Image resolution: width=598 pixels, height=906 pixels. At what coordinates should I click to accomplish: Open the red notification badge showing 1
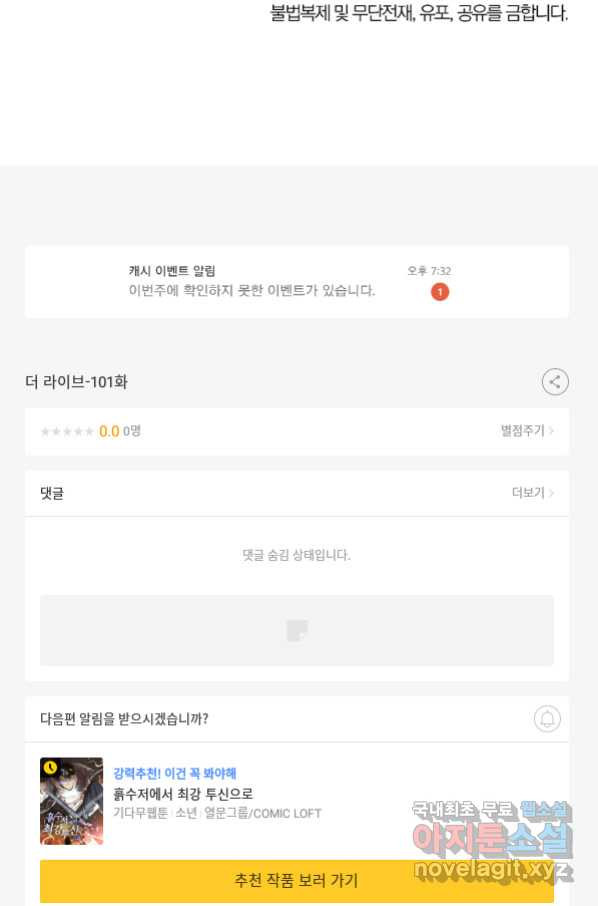pyautogui.click(x=440, y=292)
